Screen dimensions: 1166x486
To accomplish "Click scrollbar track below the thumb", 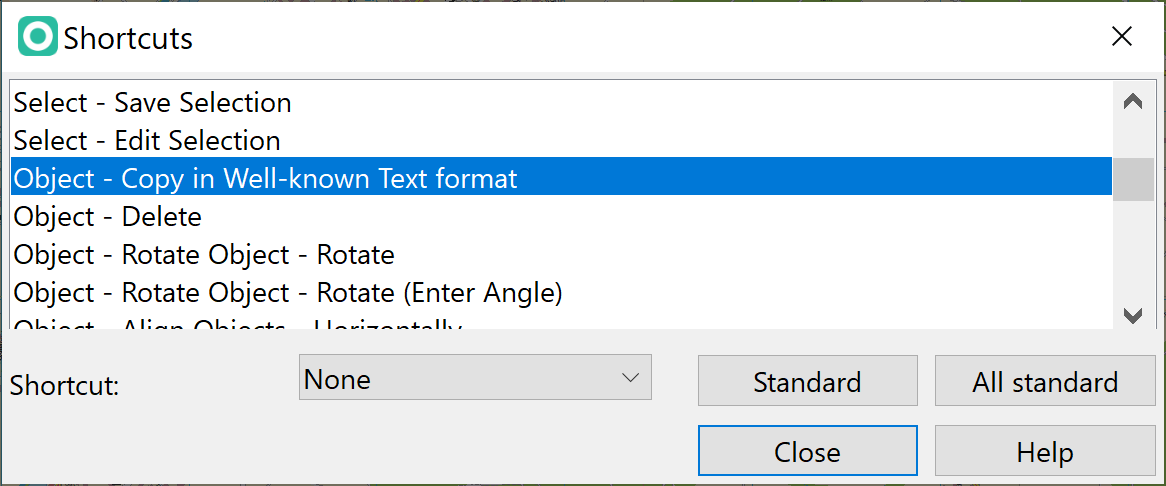I will pyautogui.click(x=1133, y=251).
